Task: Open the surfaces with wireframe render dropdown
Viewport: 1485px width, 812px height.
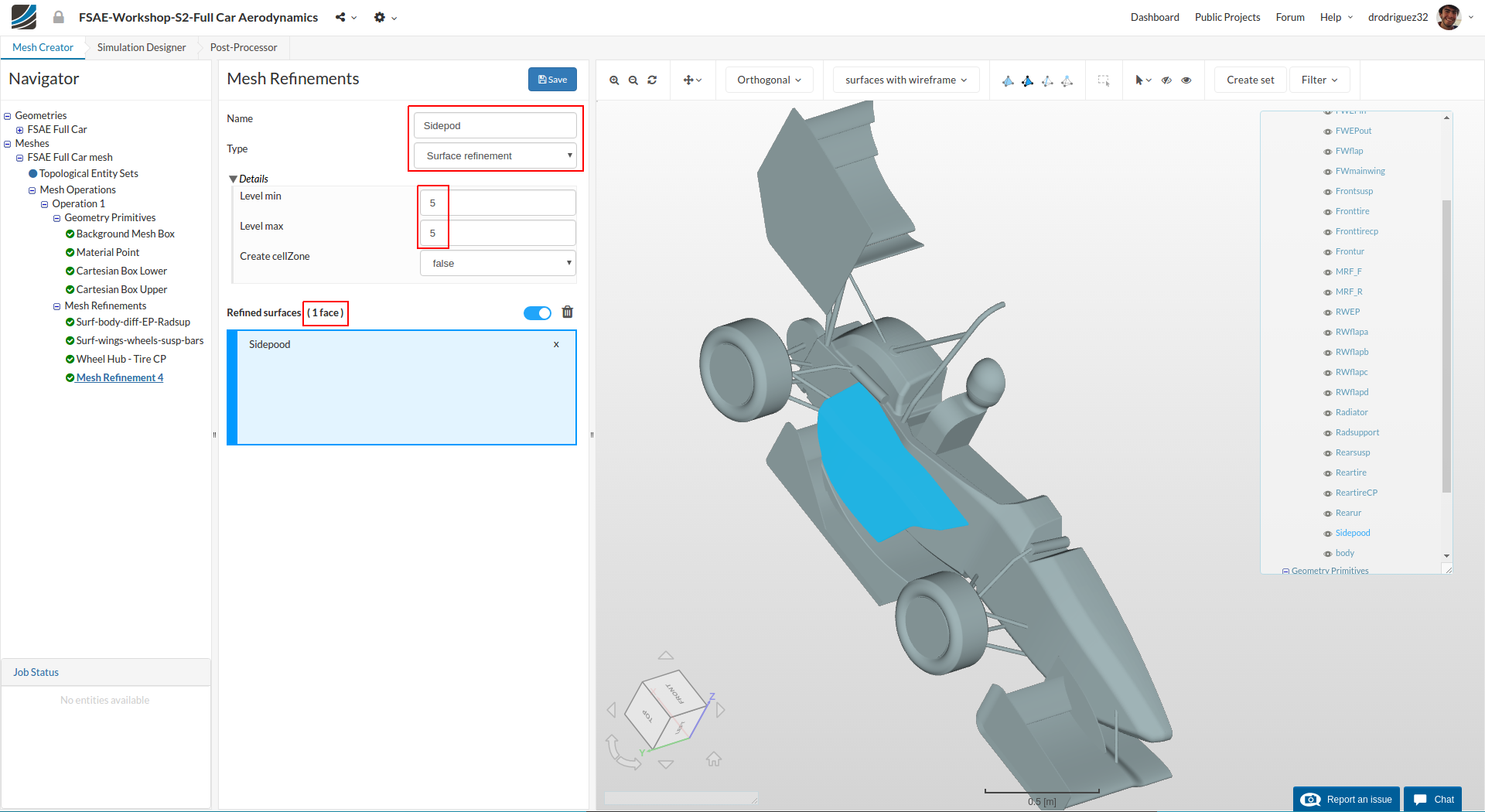Action: [906, 80]
